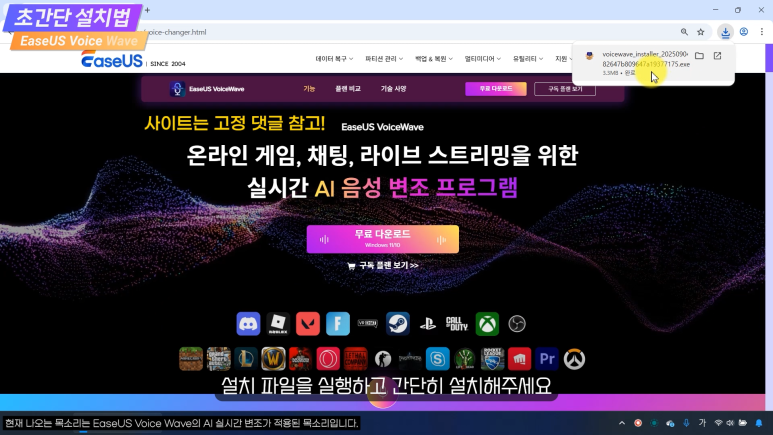Click the Rocket League game icon
Viewport: 773px width, 435px height.
492,359
